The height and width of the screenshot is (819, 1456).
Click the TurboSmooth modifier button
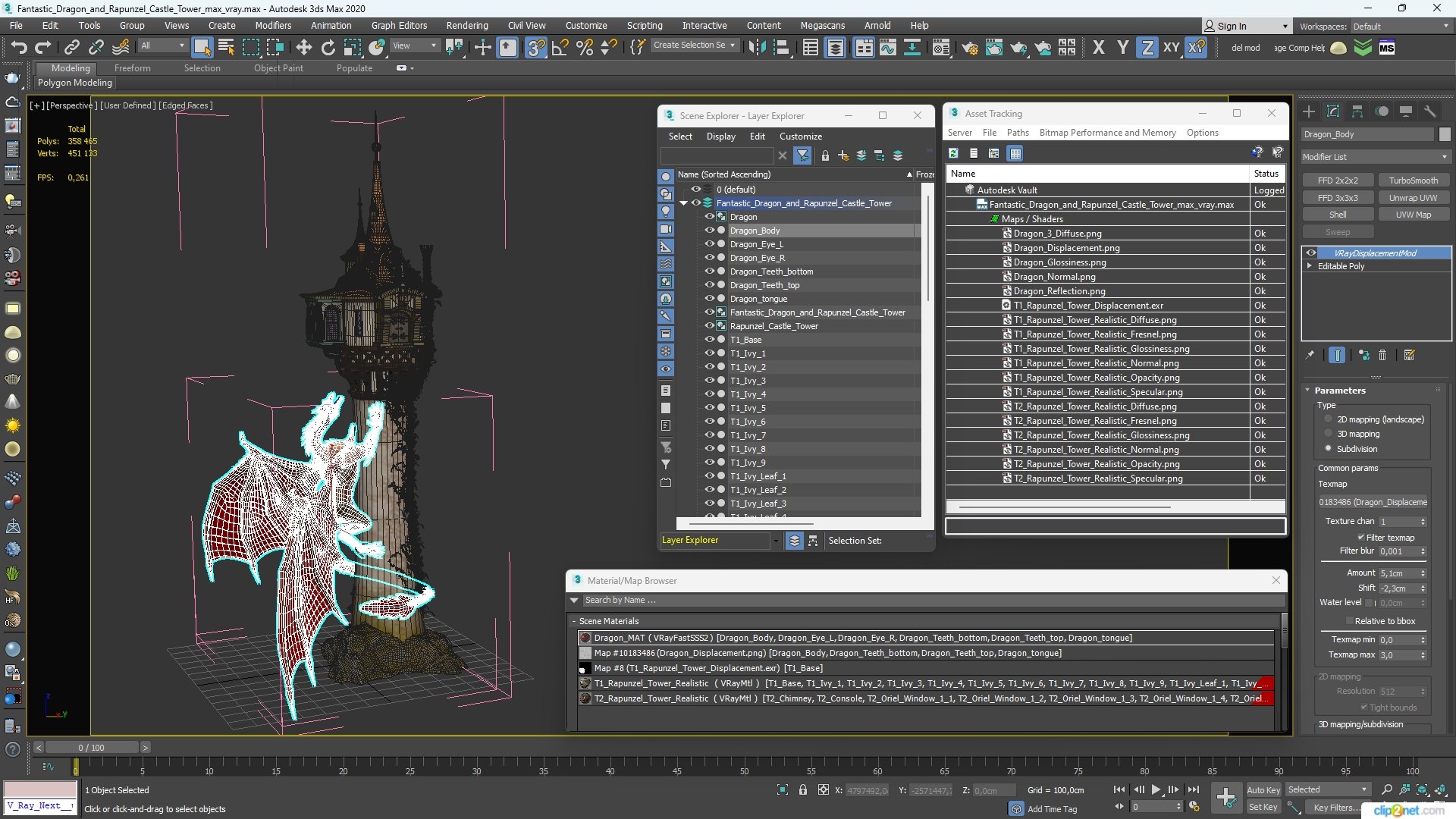click(1413, 180)
